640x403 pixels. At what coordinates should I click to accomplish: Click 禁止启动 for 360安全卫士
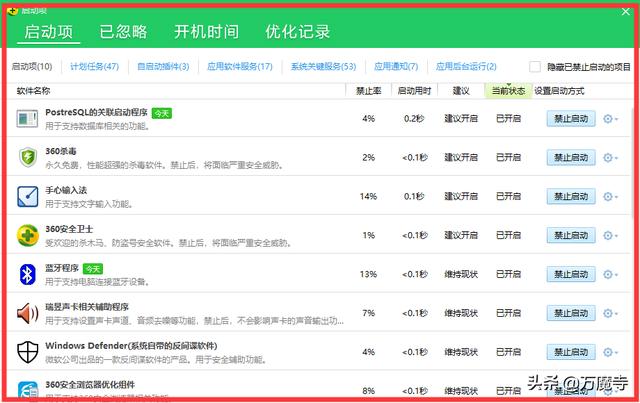(571, 236)
